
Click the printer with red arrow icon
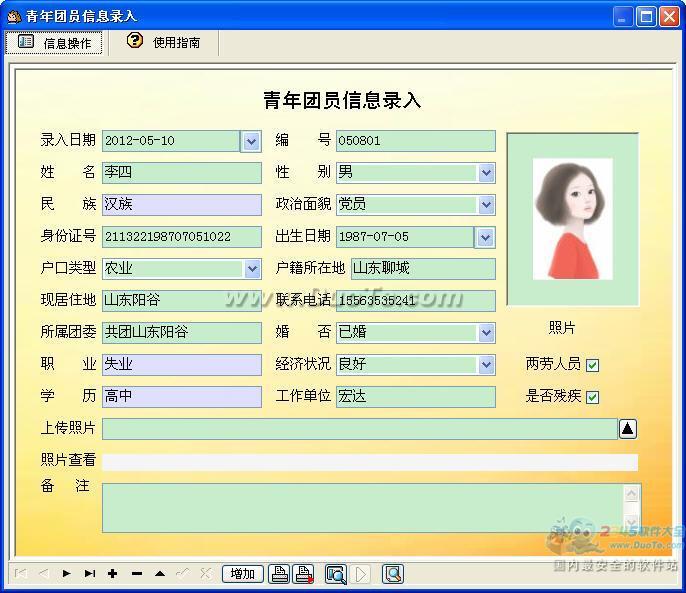304,574
